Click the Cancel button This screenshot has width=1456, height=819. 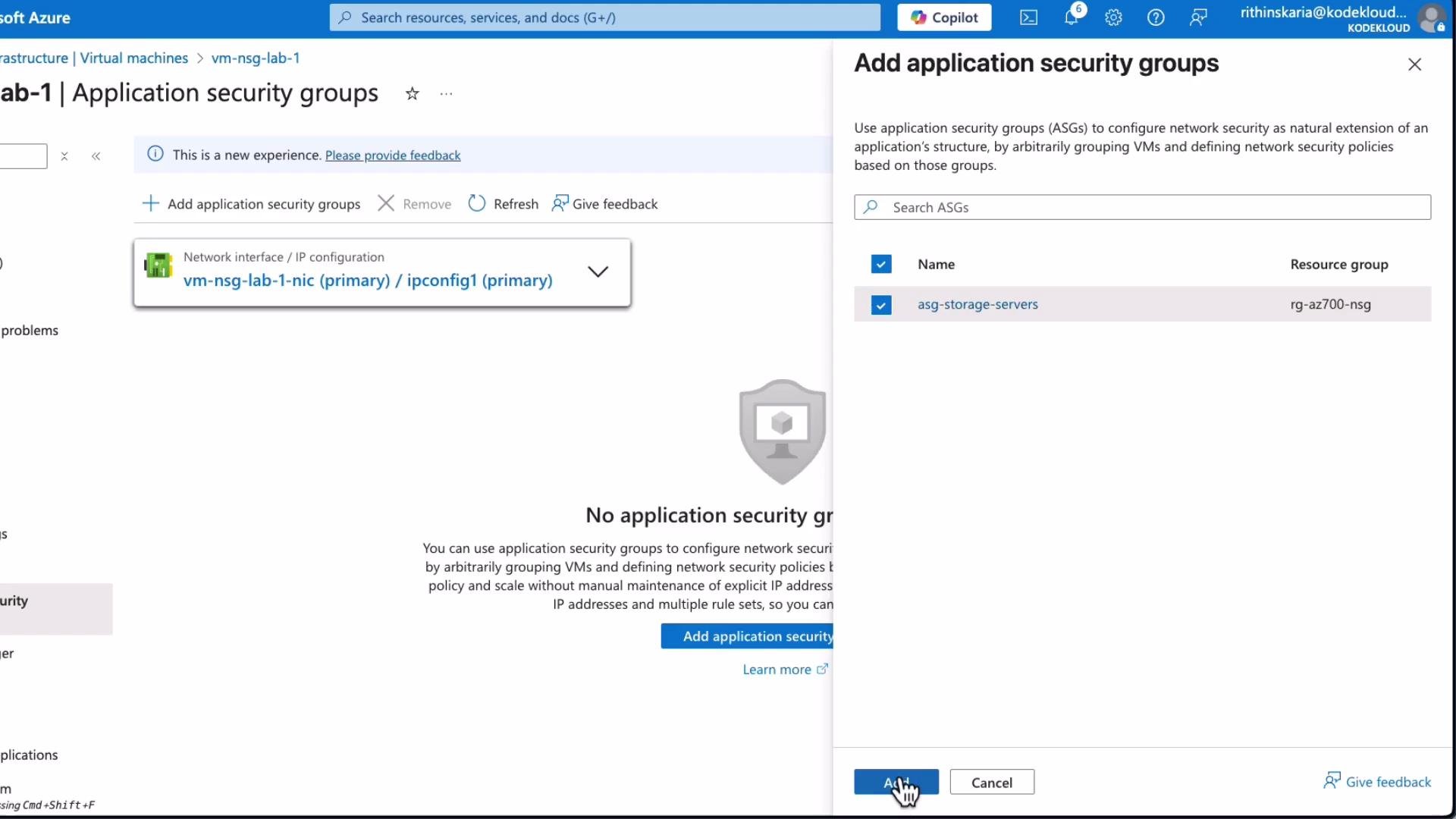[x=992, y=782]
